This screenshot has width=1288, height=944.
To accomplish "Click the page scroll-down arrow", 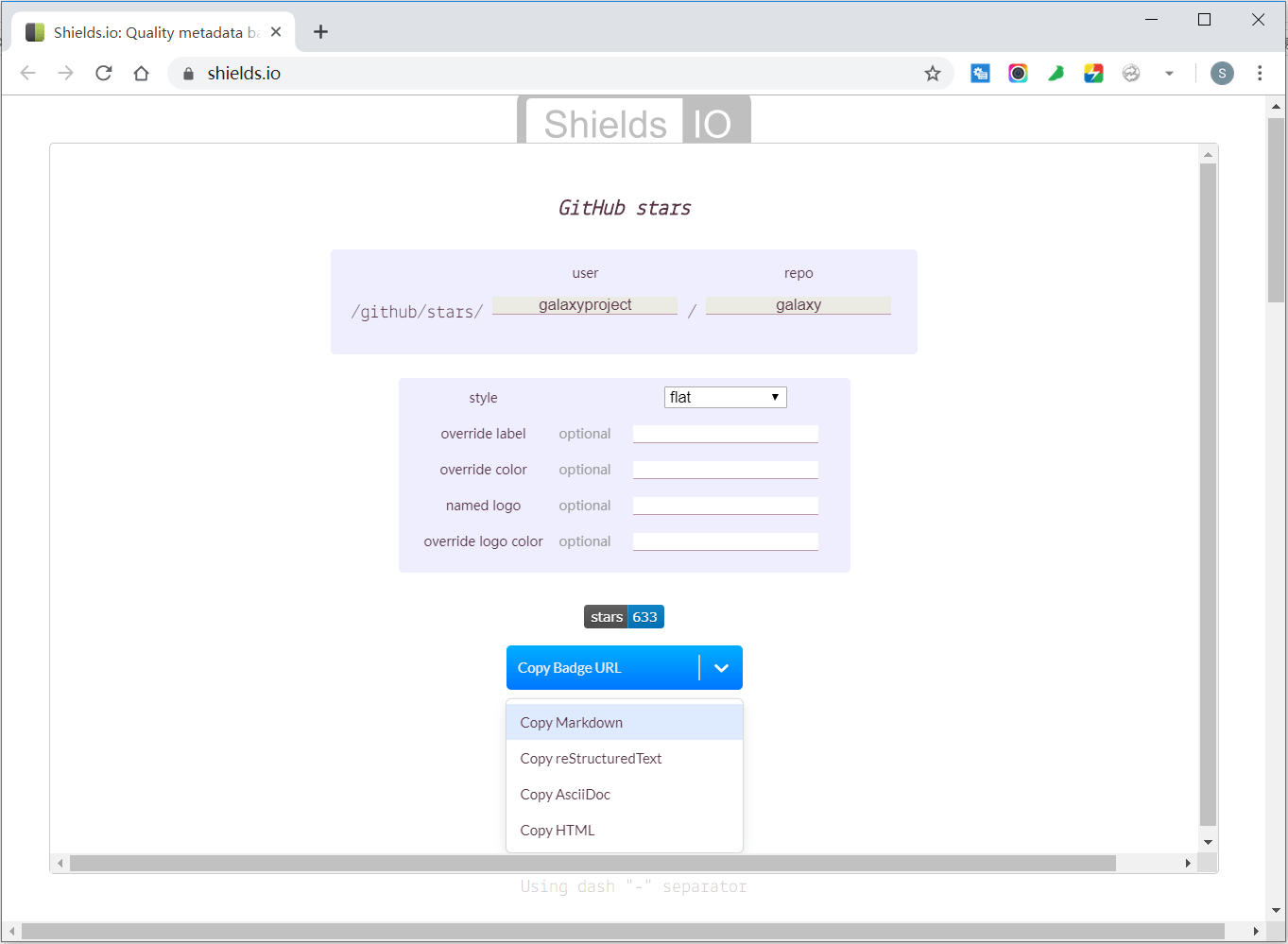I will (x=1277, y=911).
